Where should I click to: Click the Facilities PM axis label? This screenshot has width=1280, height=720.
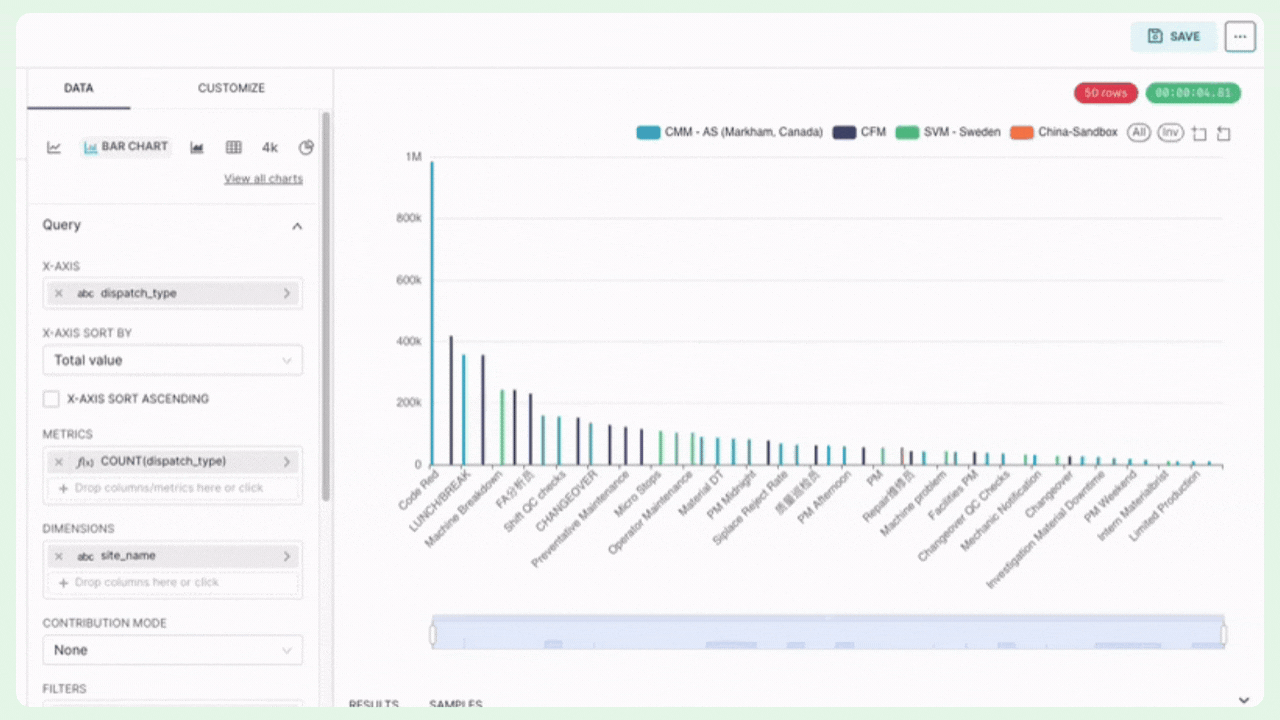point(952,497)
